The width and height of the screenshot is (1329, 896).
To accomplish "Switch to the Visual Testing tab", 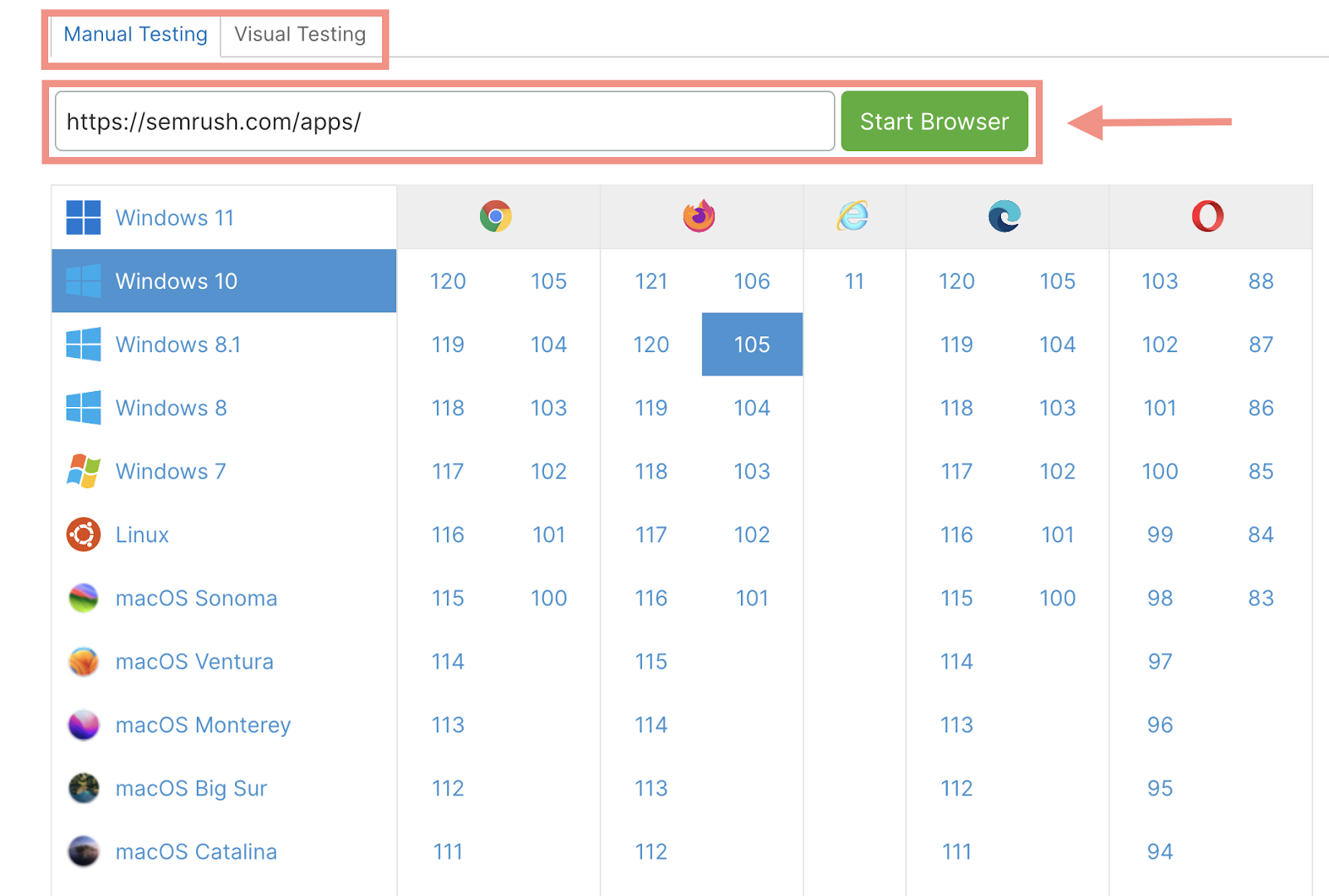I will tap(300, 35).
